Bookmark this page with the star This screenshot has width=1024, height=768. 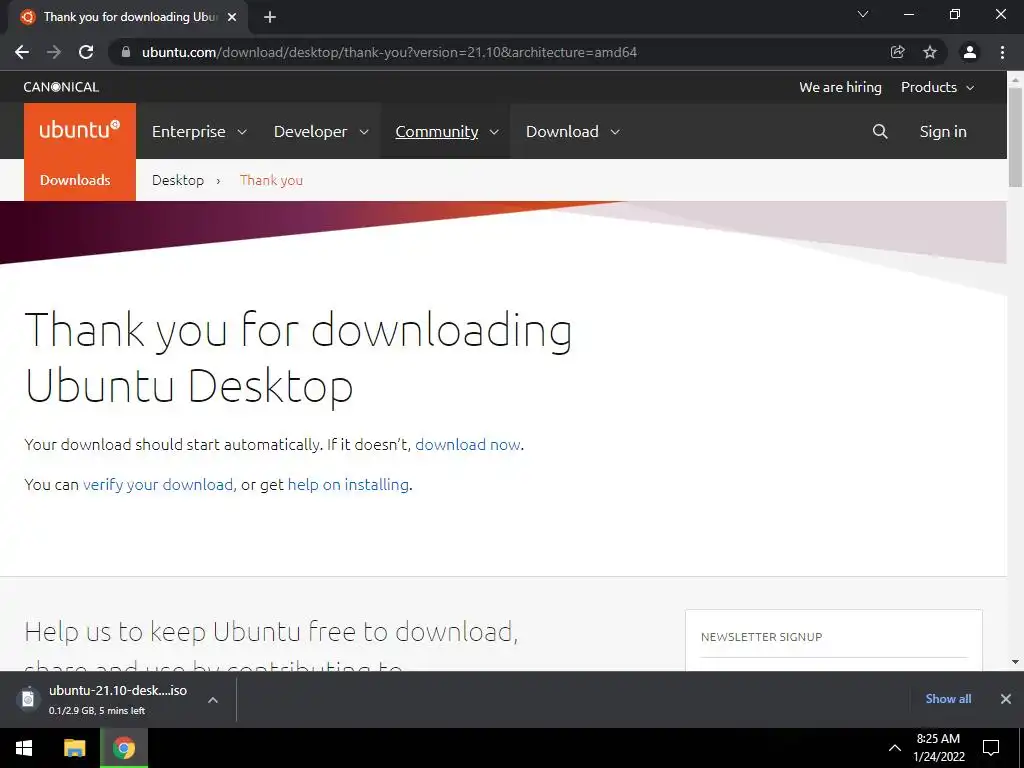[x=930, y=52]
